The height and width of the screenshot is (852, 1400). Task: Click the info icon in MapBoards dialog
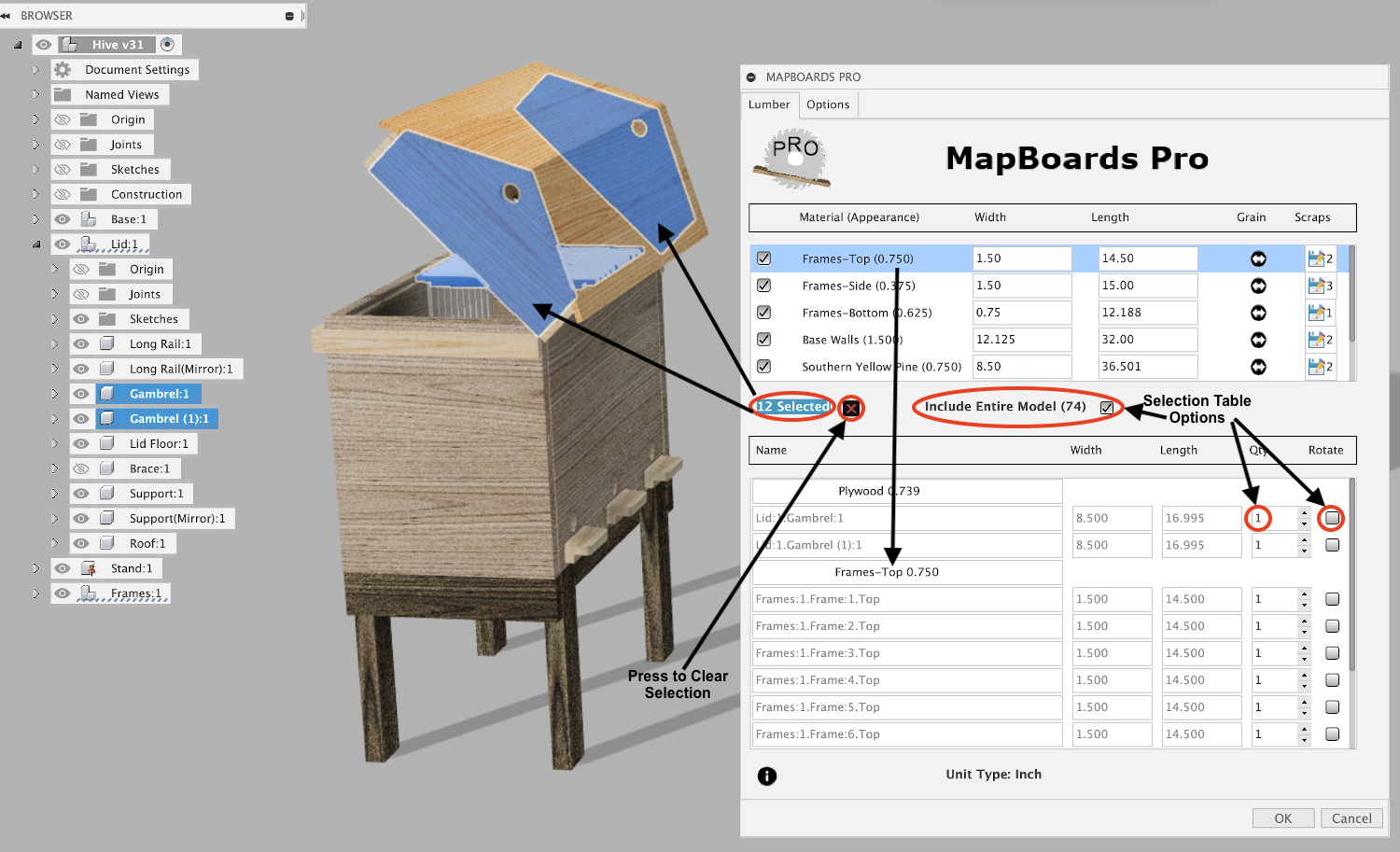(x=767, y=775)
